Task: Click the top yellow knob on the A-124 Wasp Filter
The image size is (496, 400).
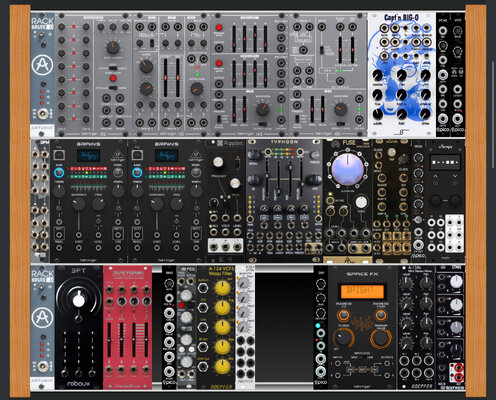Action: point(222,288)
